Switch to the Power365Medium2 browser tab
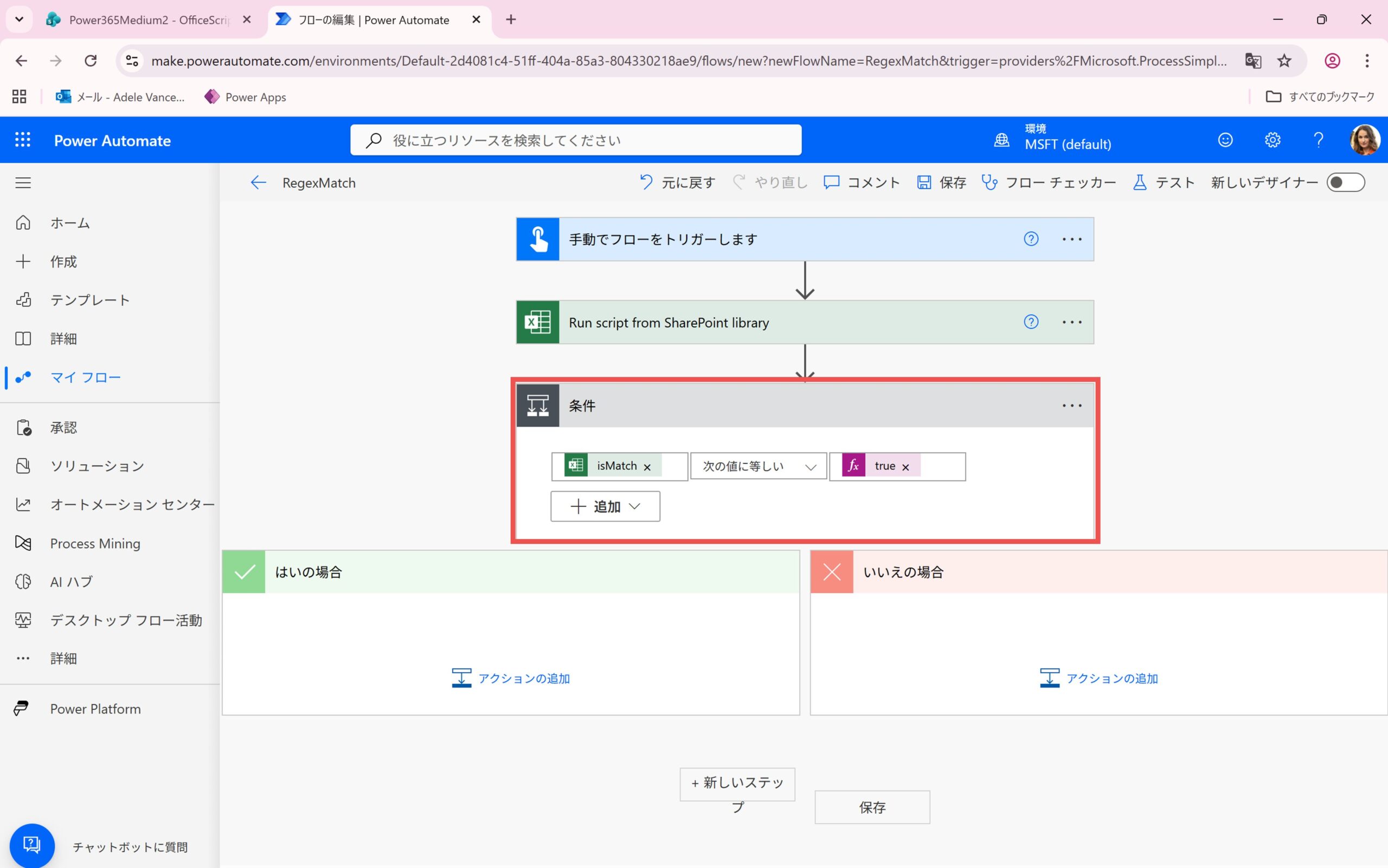 (x=148, y=20)
